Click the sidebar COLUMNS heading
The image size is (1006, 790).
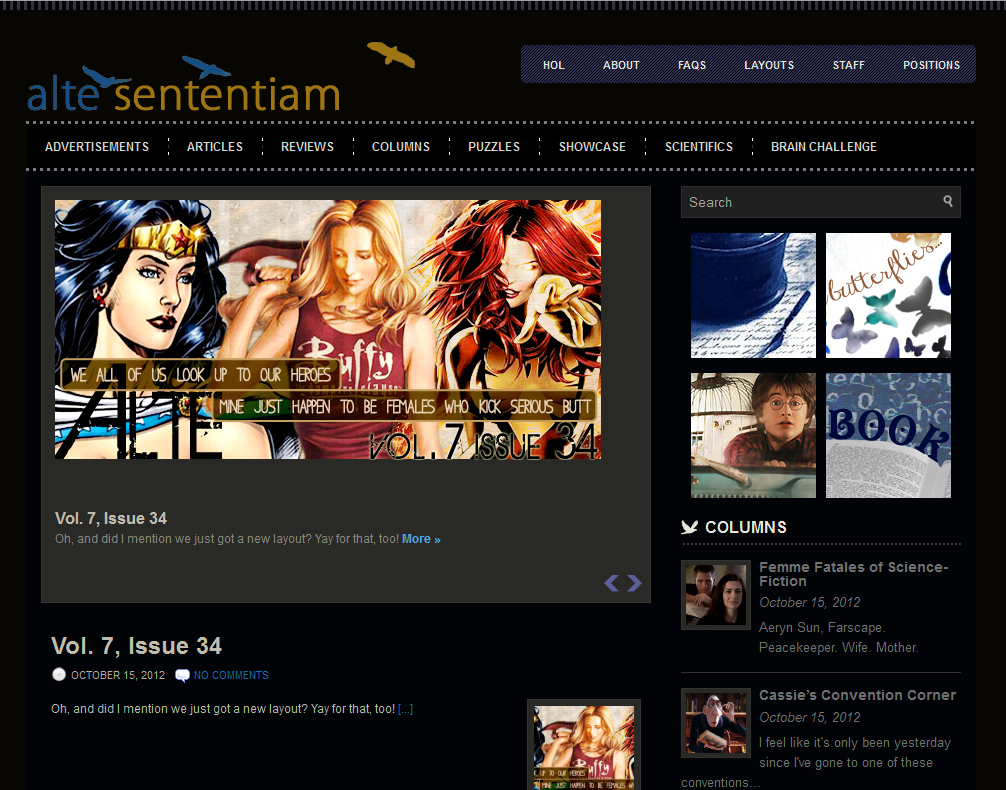coord(746,527)
